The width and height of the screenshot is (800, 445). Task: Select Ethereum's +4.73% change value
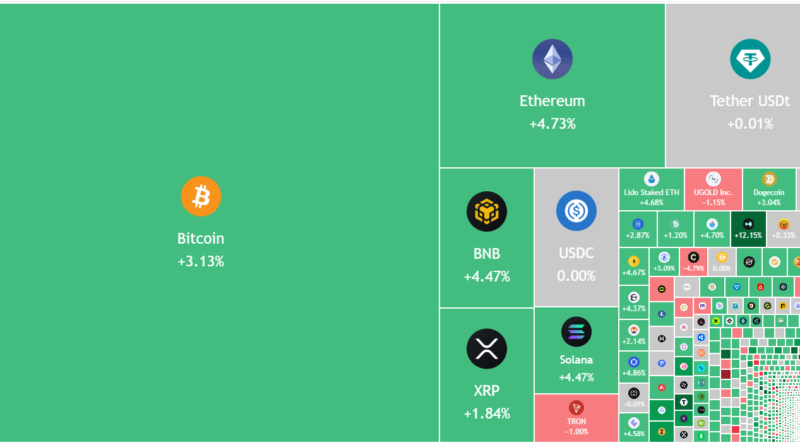click(552, 124)
